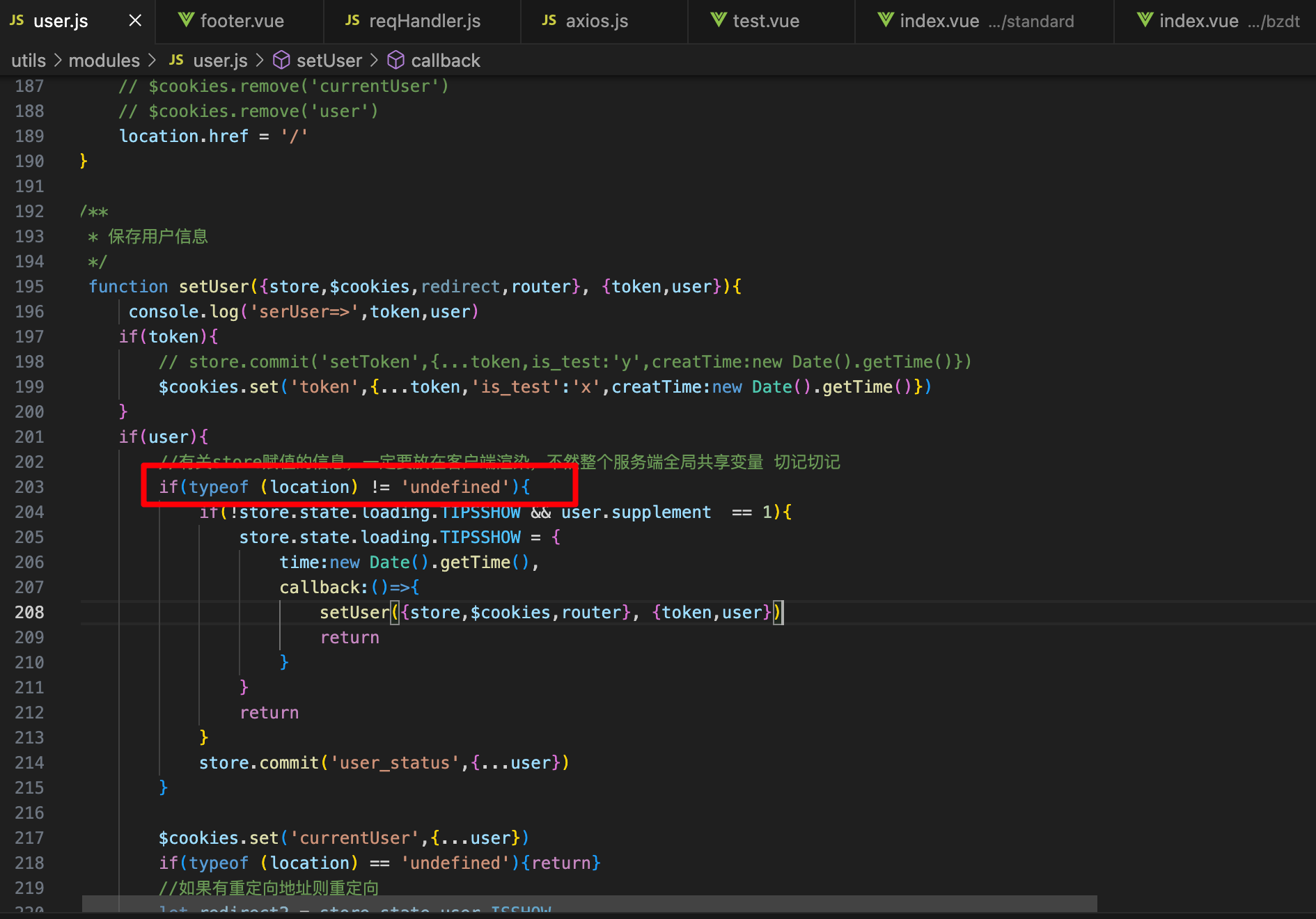Close the user.js editor tab
The height and width of the screenshot is (919, 1316).
(135, 21)
